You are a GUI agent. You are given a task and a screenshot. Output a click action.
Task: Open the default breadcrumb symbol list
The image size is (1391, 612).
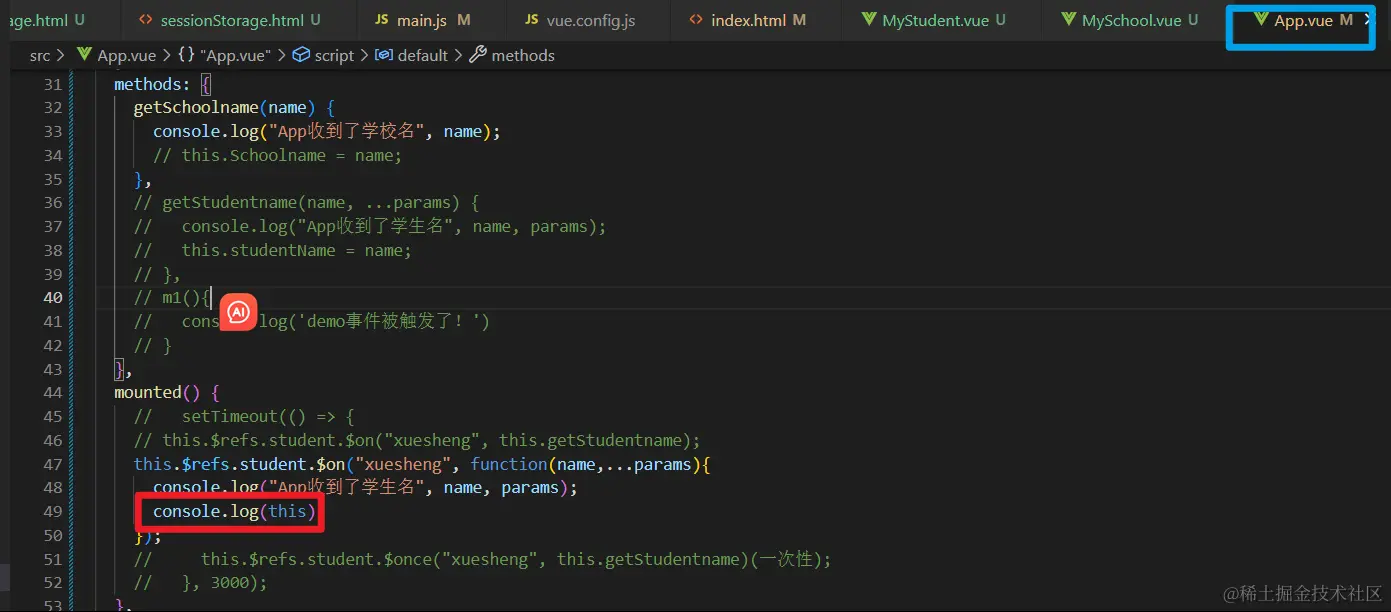click(x=424, y=56)
